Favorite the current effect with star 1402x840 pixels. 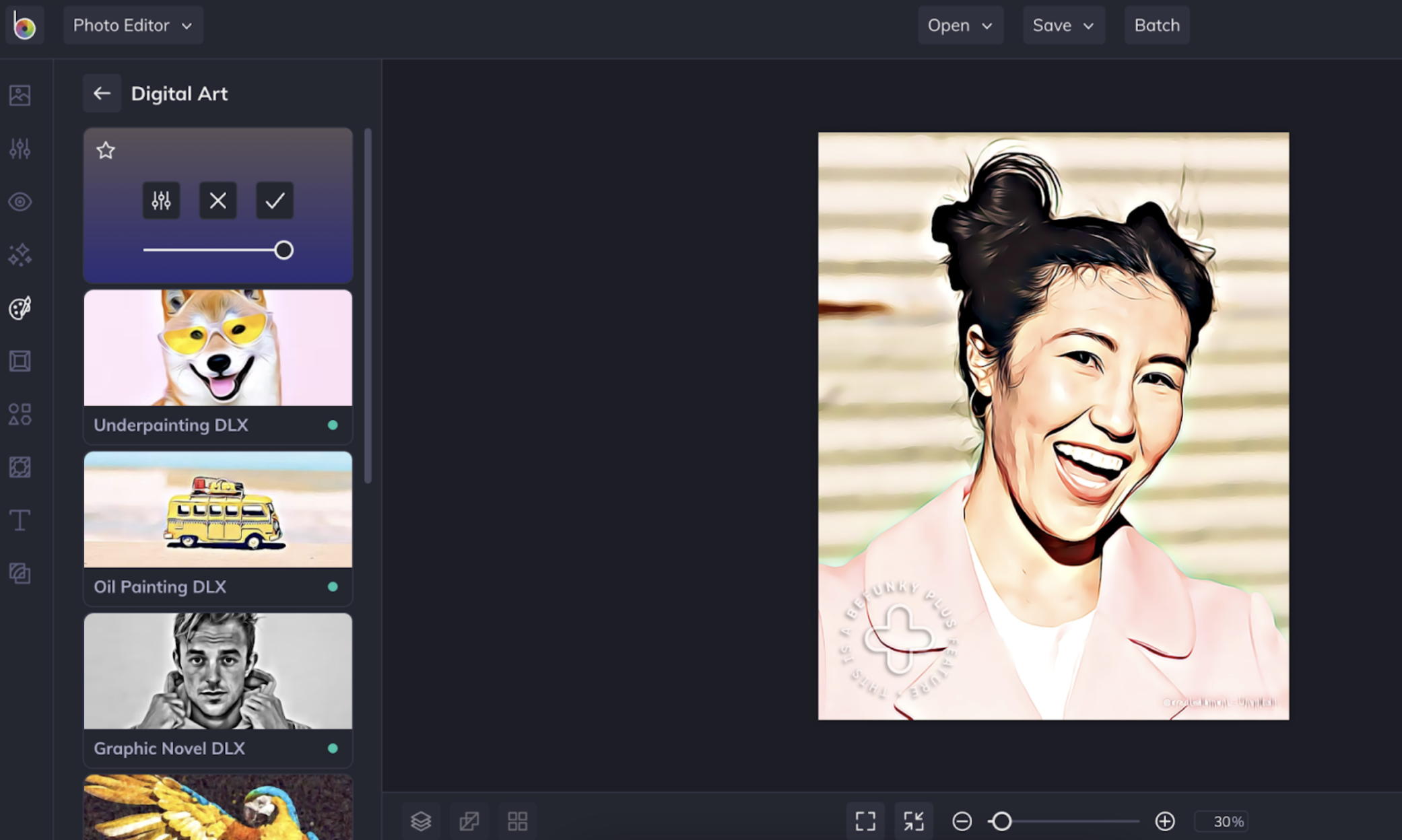106,150
